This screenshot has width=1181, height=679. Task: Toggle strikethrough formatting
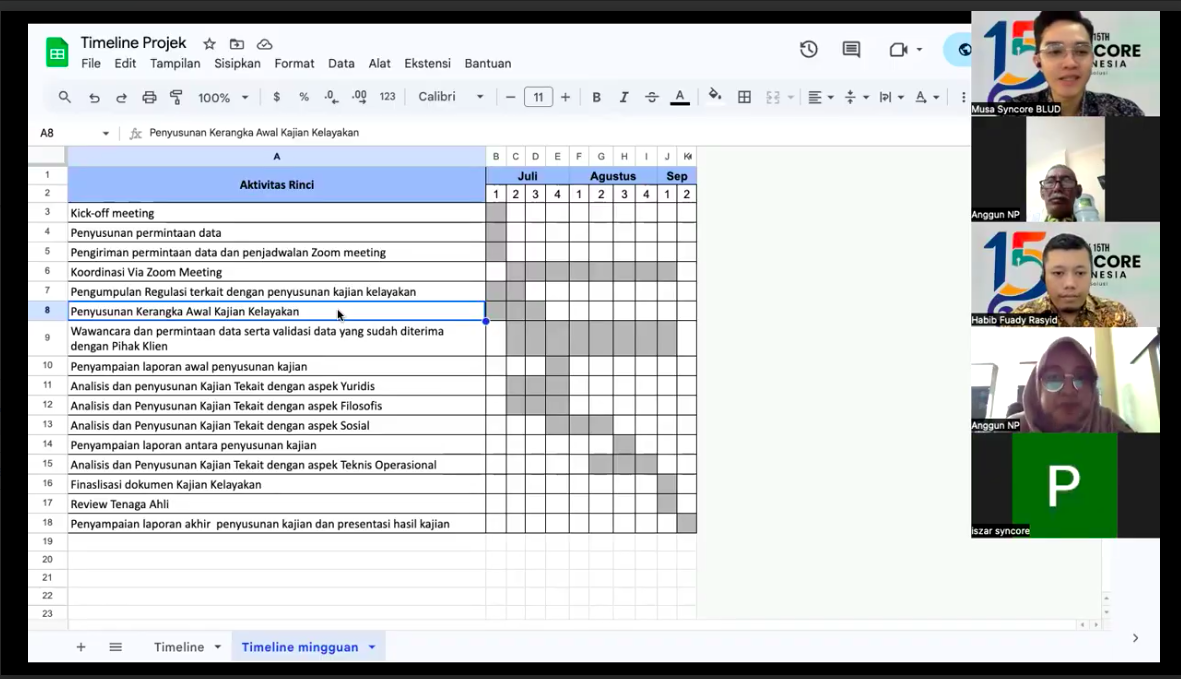pyautogui.click(x=651, y=97)
